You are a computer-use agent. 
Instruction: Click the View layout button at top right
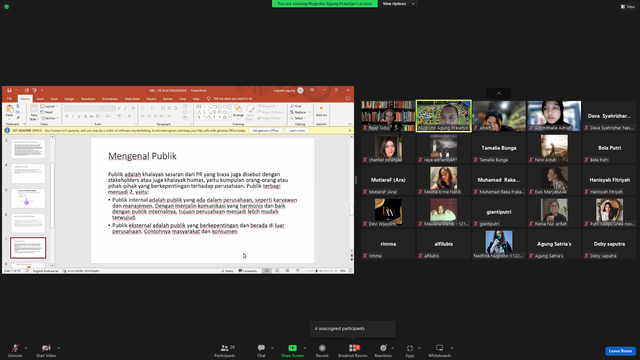tap(628, 7)
